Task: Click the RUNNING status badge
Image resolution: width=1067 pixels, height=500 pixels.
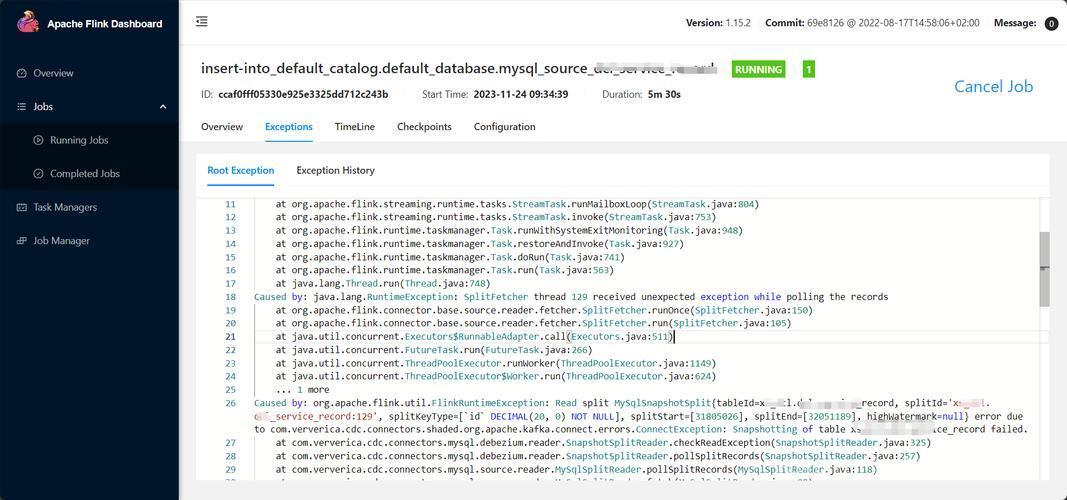Action: (757, 69)
